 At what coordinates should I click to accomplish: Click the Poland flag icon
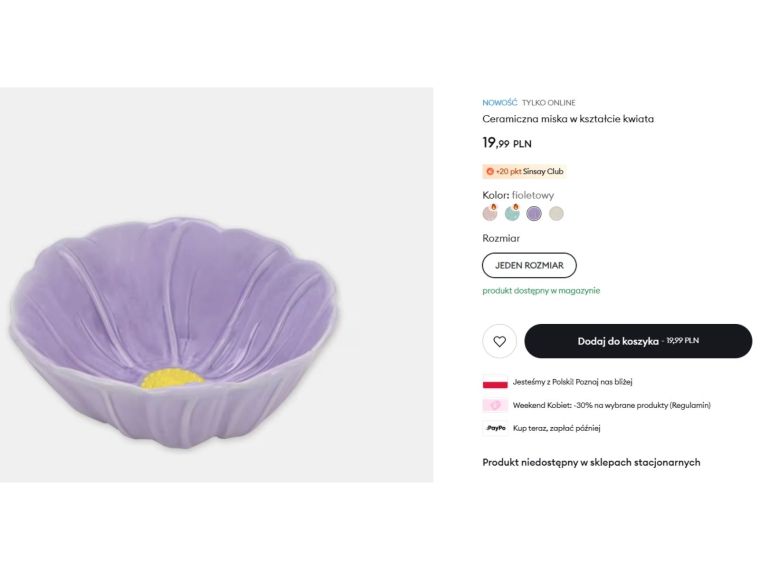click(x=495, y=382)
